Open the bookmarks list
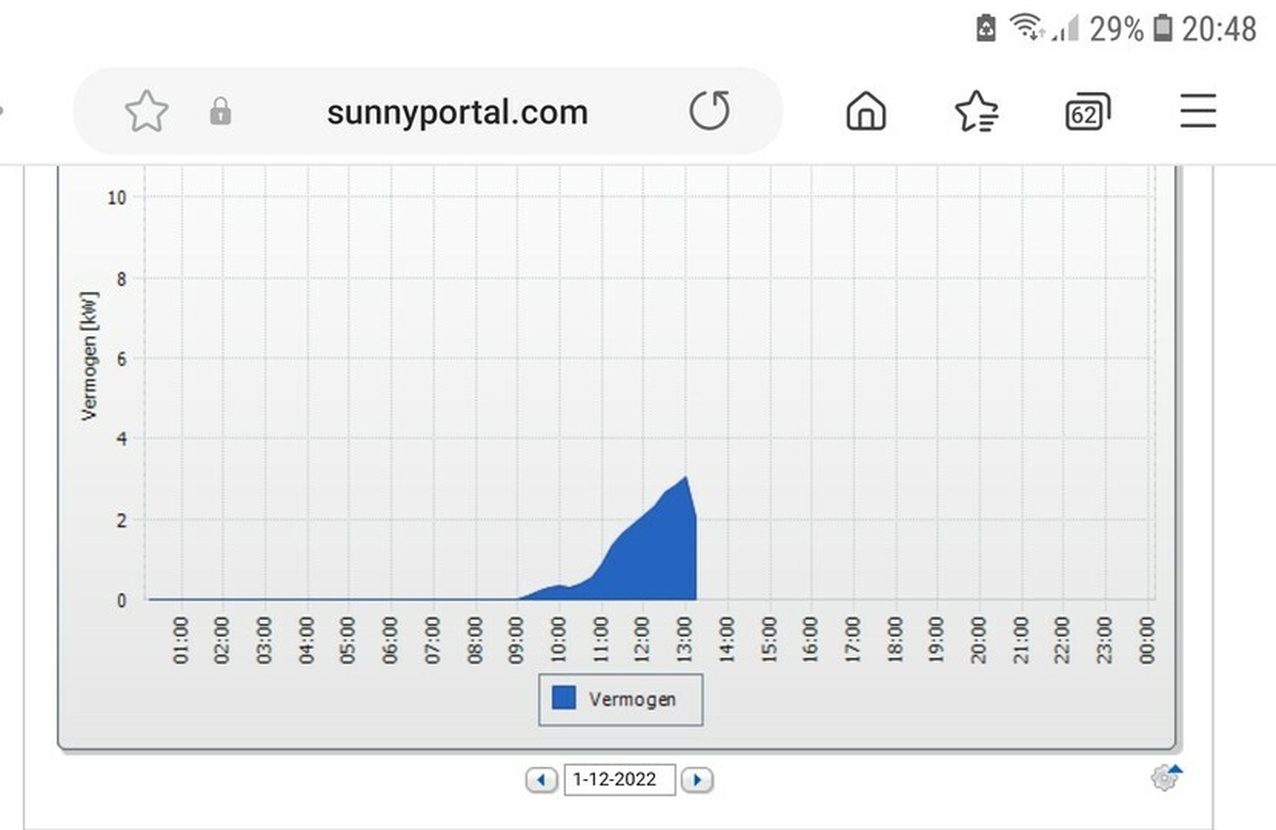The height and width of the screenshot is (830, 1276). click(x=976, y=111)
